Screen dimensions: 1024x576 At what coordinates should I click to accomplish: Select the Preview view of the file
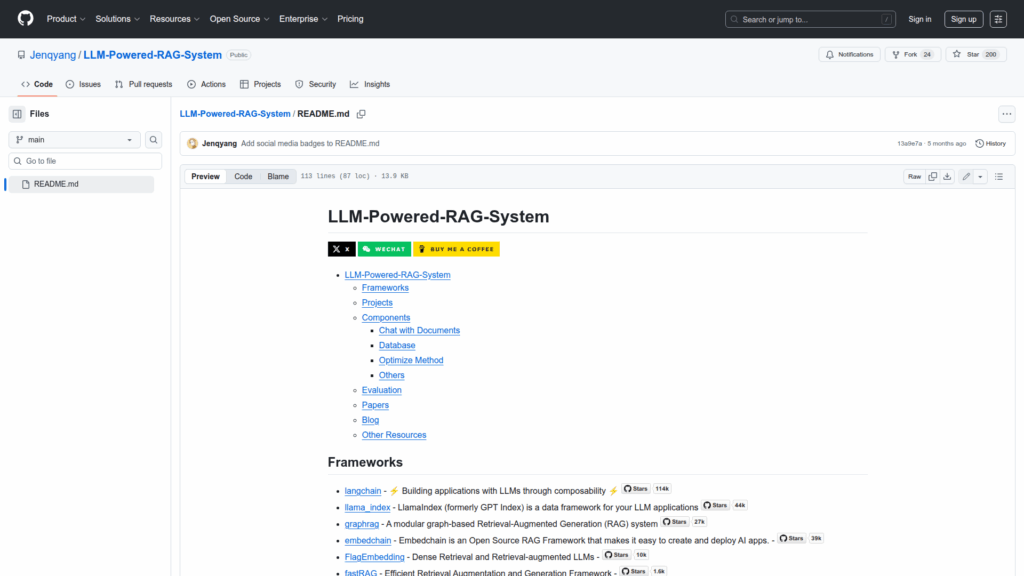pyautogui.click(x=206, y=176)
